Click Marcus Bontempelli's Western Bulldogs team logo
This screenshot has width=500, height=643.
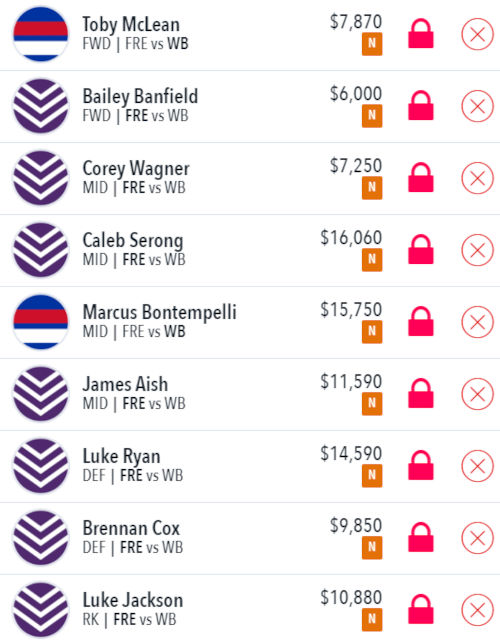(x=41, y=322)
